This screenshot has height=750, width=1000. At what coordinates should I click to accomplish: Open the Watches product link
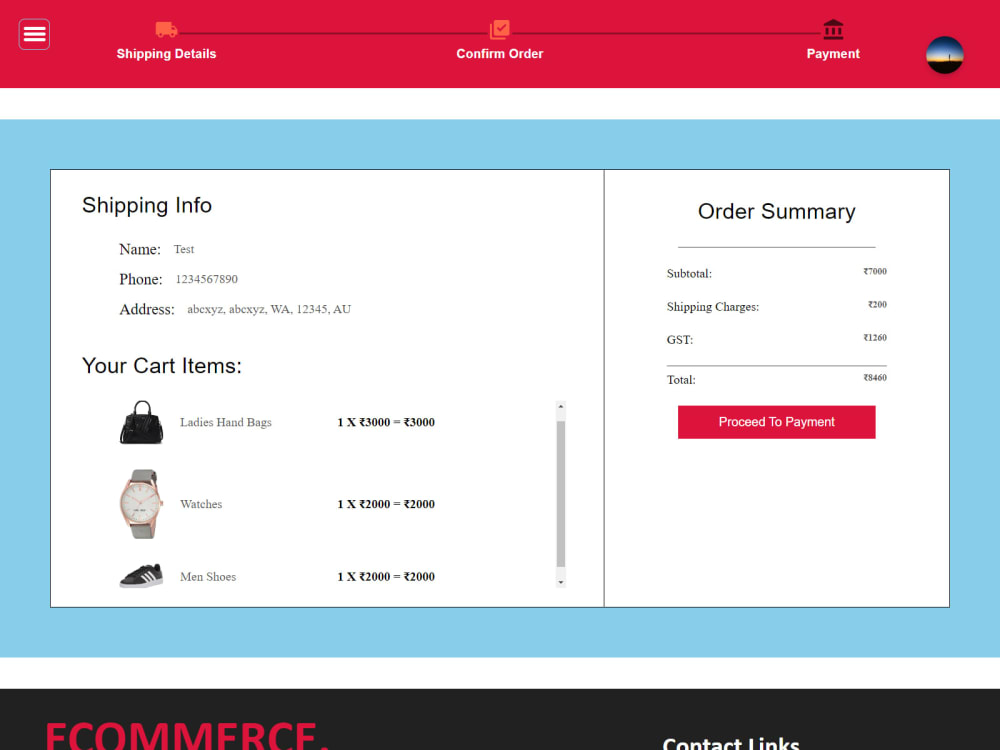pyautogui.click(x=201, y=504)
